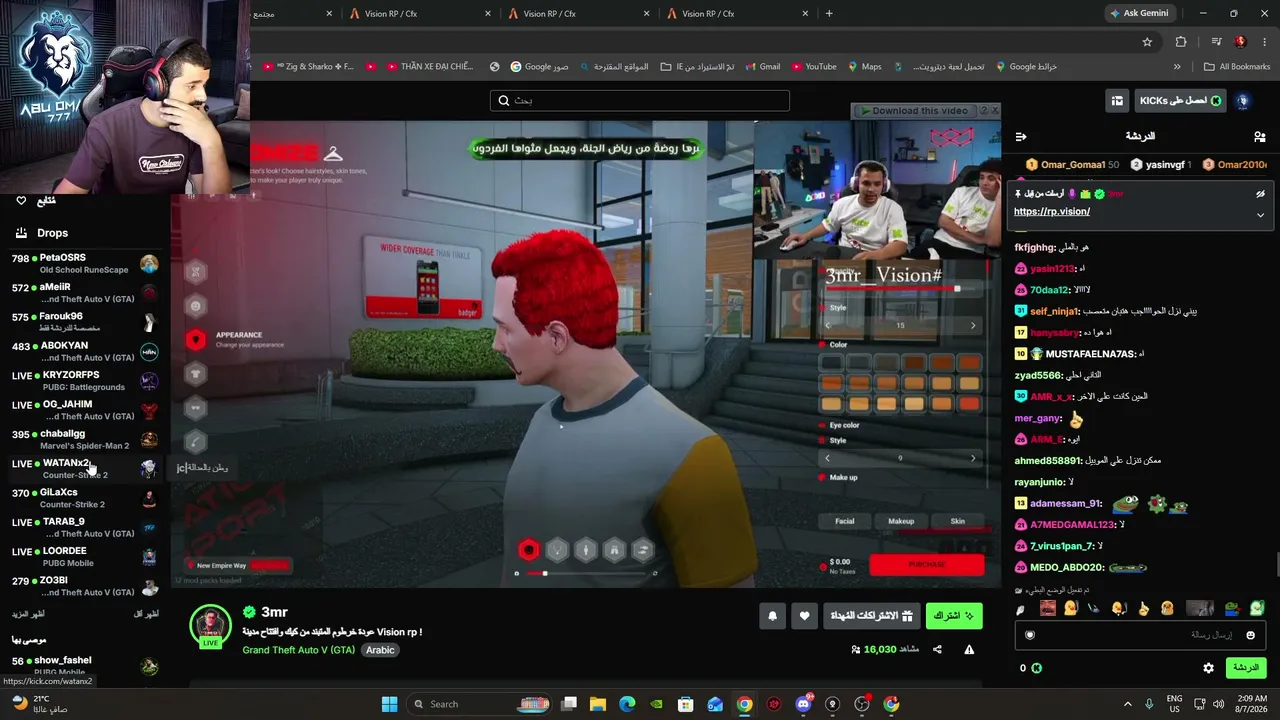Image resolution: width=1280 pixels, height=720 pixels.
Task: Click أظهر المزيد in the sidebar
Action: click(x=28, y=614)
